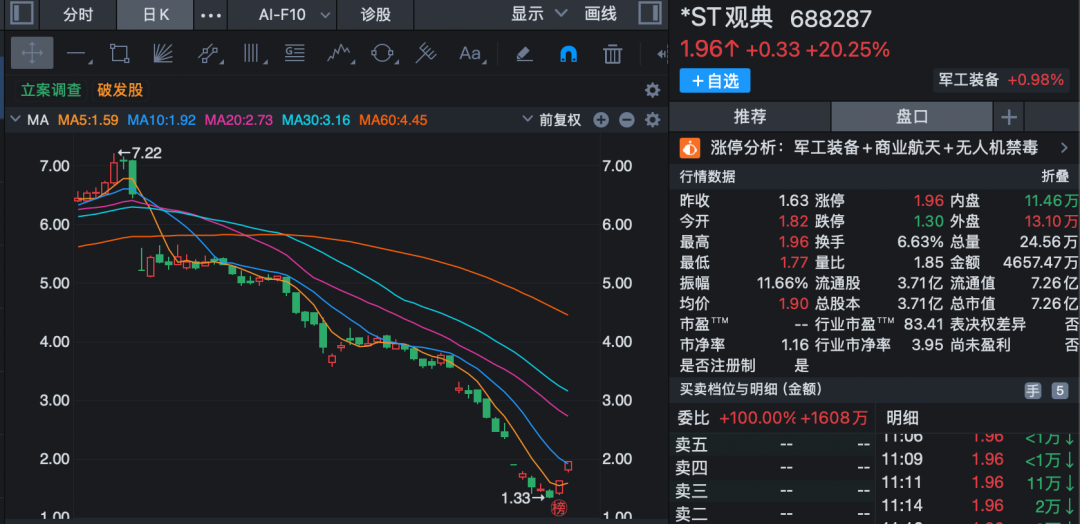Select the rectangle drawing tool
The height and width of the screenshot is (524, 1080).
[120, 53]
